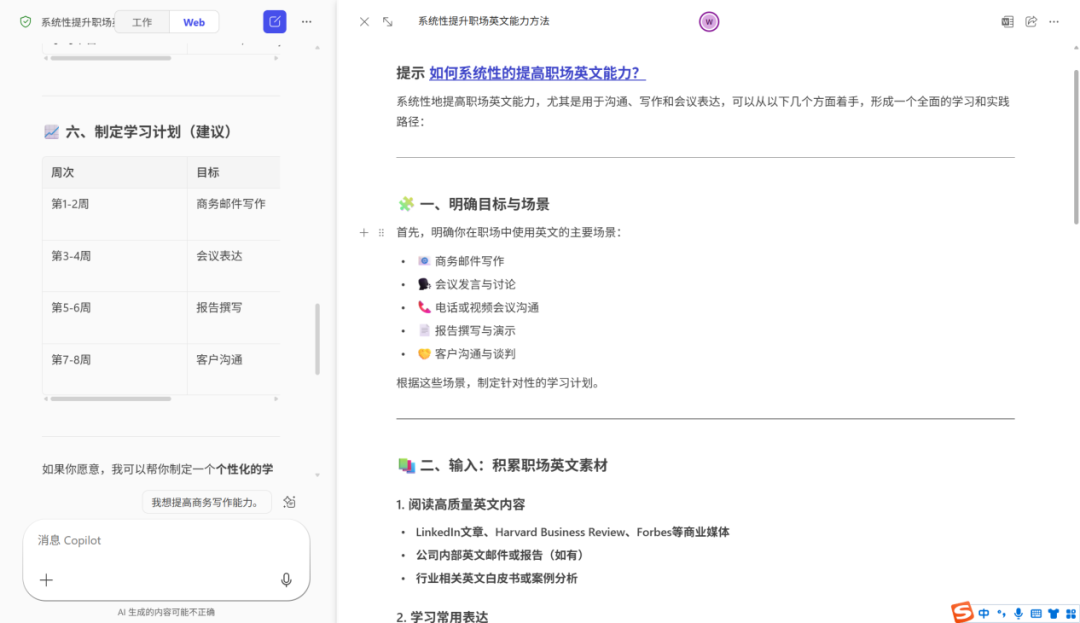Click the drag handle beside paragraph
Image resolution: width=1080 pixels, height=623 pixels.
381,232
